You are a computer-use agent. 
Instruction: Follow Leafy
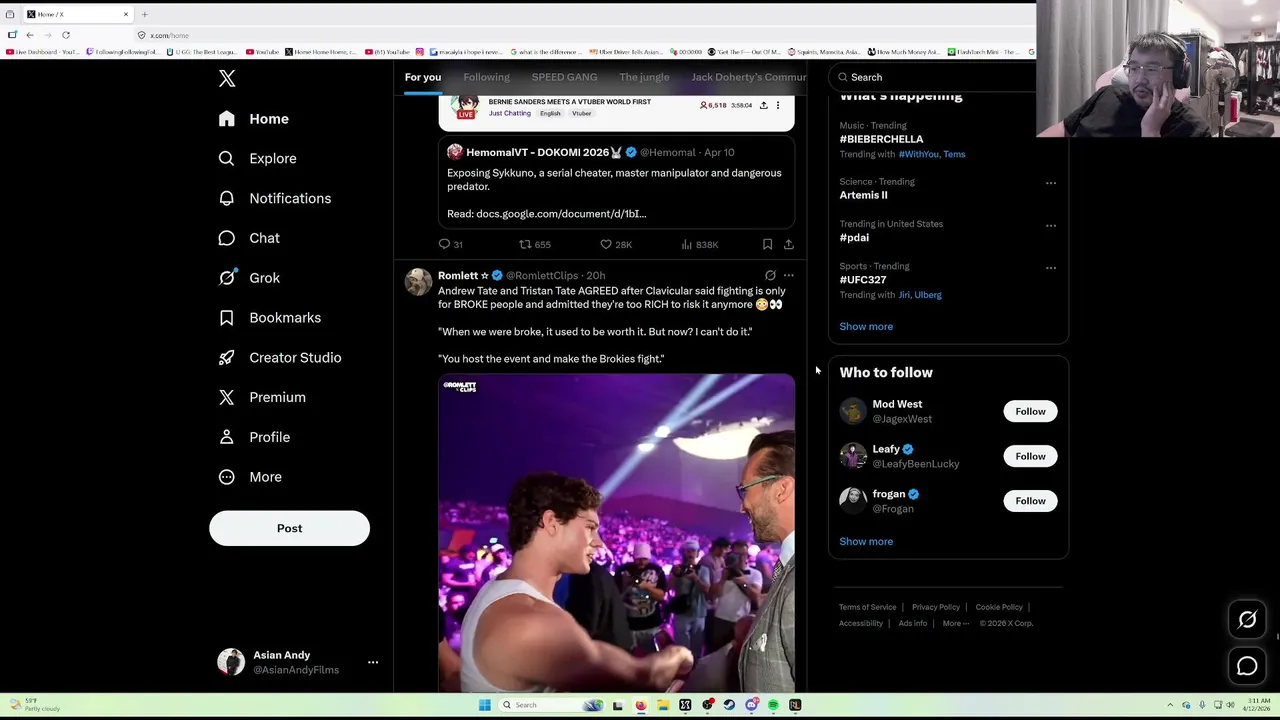(1030, 456)
